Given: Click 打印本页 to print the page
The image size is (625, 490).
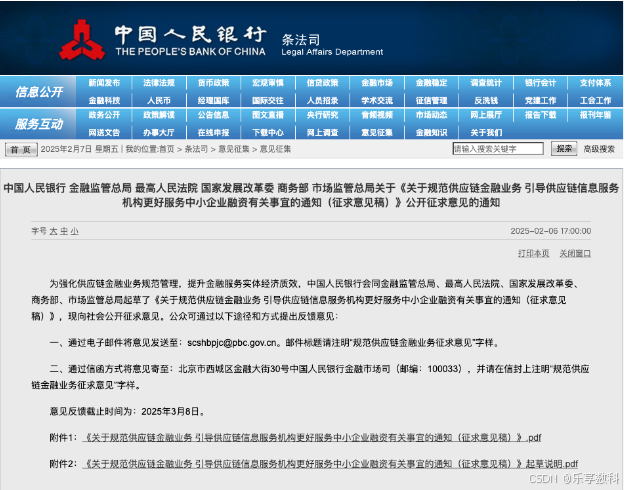Looking at the screenshot, I should pyautogui.click(x=533, y=254).
